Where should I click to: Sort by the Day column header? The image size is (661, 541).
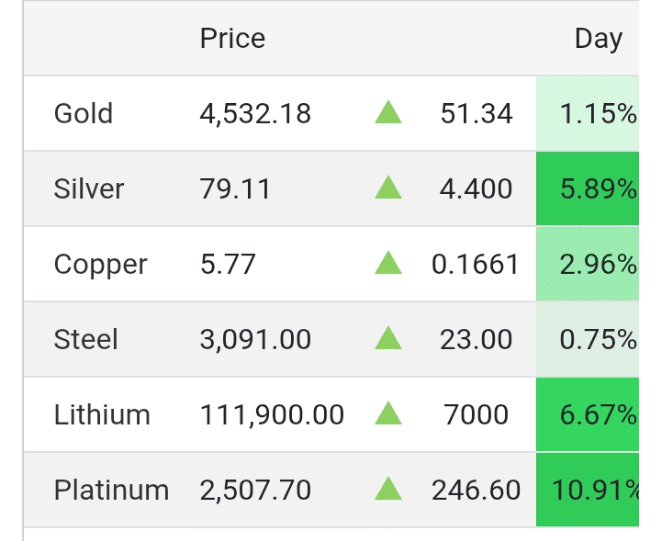point(598,39)
